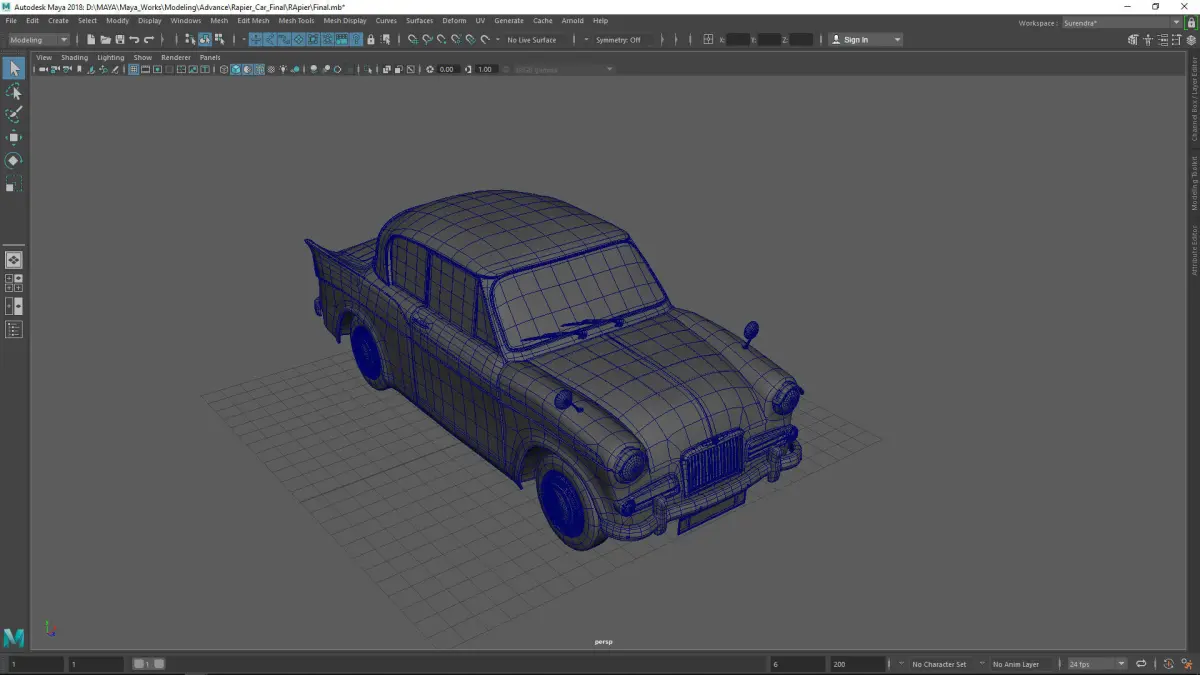
Task: Click the Redo arrow icon
Action: tap(148, 40)
